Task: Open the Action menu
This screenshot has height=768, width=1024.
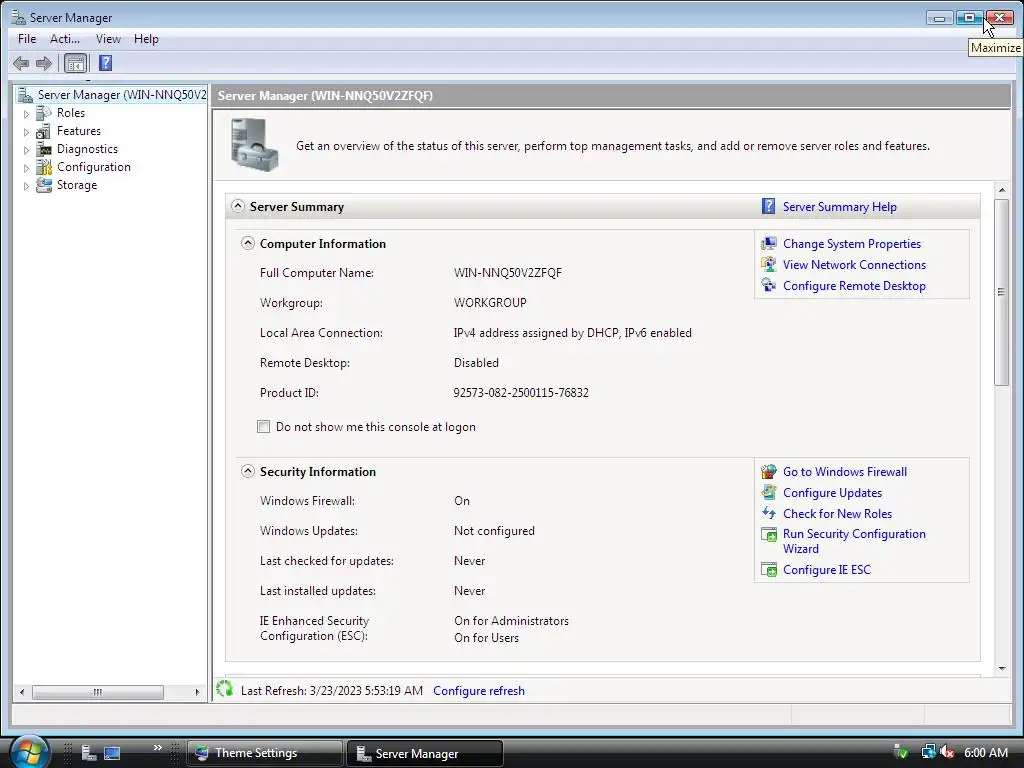Action: [x=65, y=39]
